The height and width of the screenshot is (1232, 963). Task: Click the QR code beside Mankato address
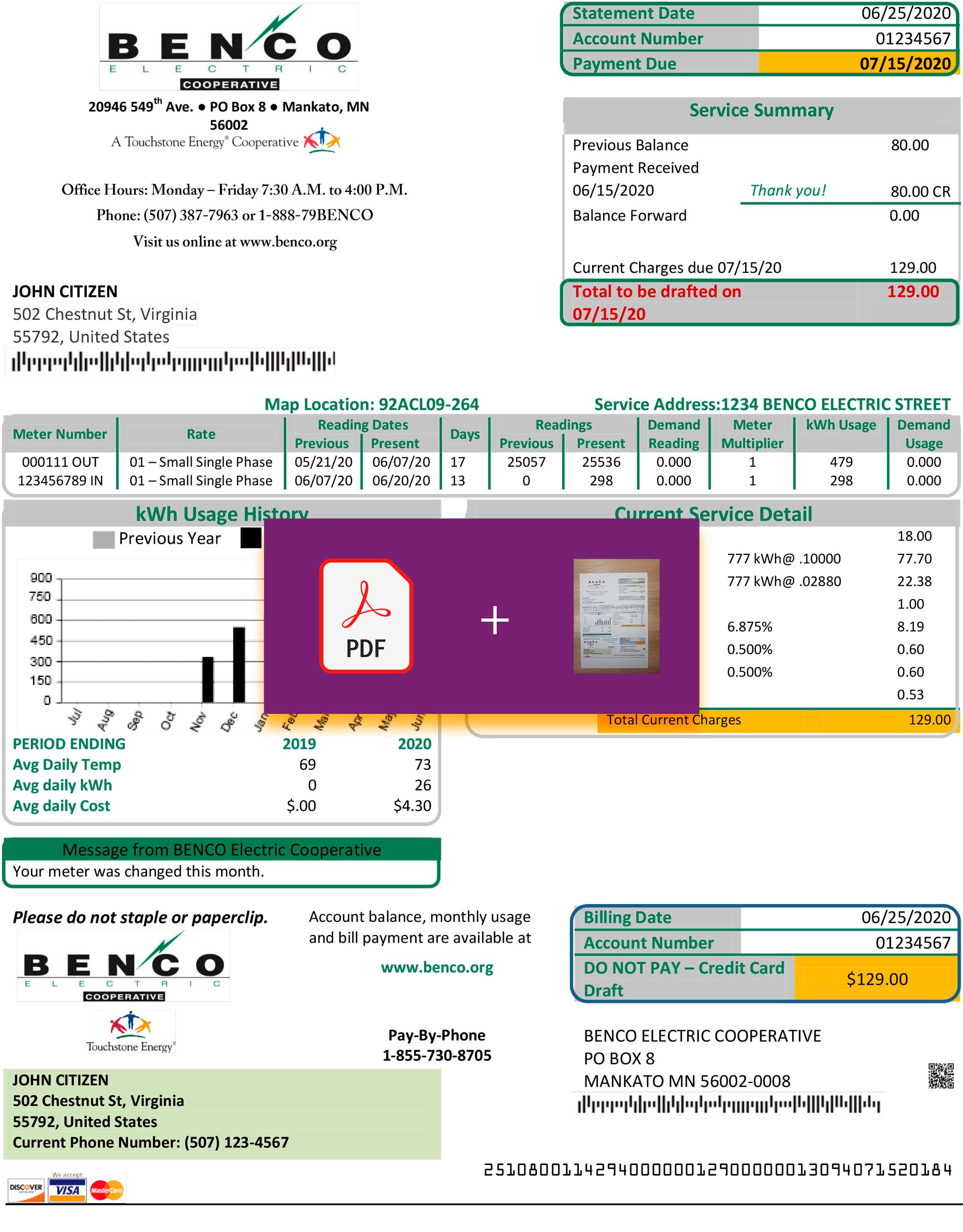[x=940, y=1075]
